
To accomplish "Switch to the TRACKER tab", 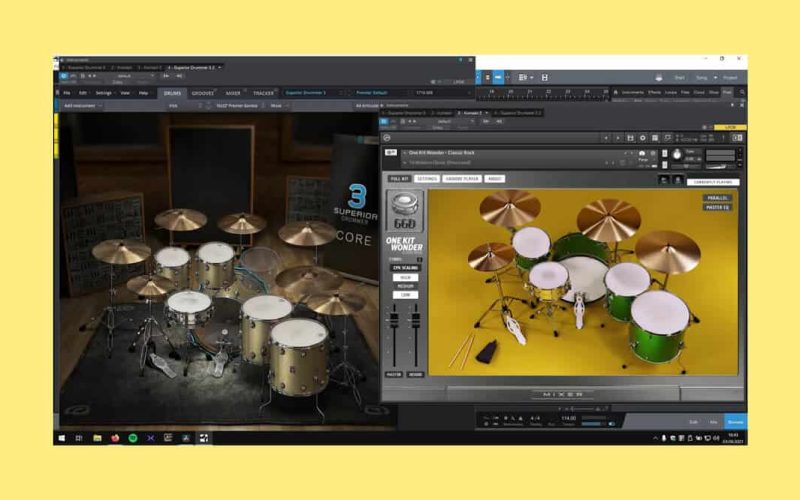I will [264, 93].
